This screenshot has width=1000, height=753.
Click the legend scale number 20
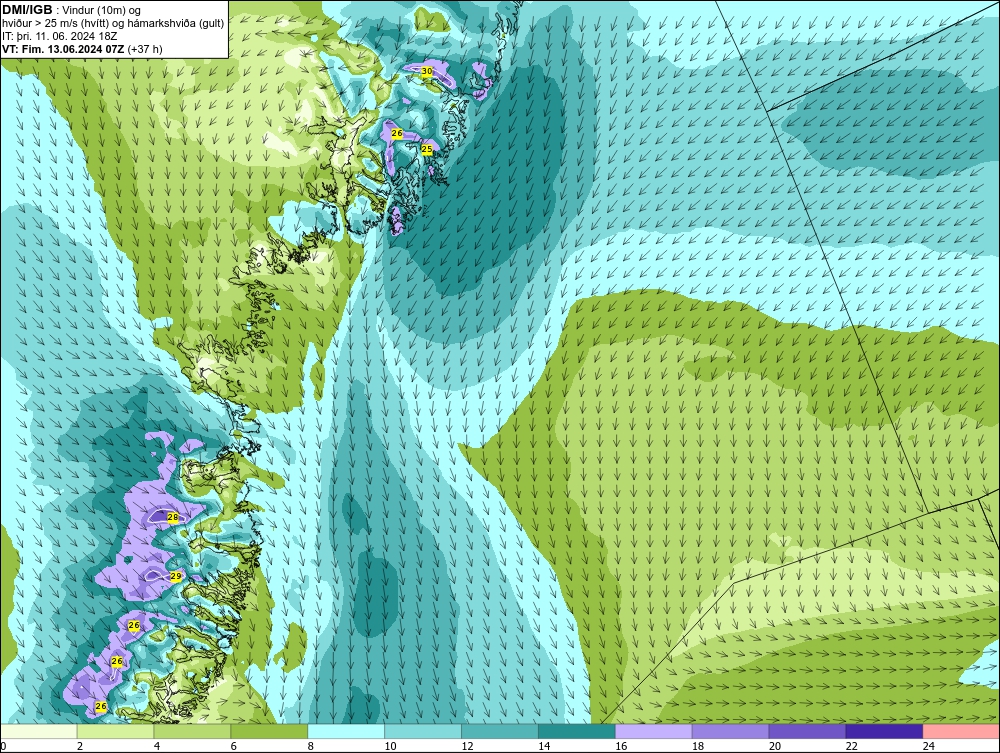tap(774, 746)
